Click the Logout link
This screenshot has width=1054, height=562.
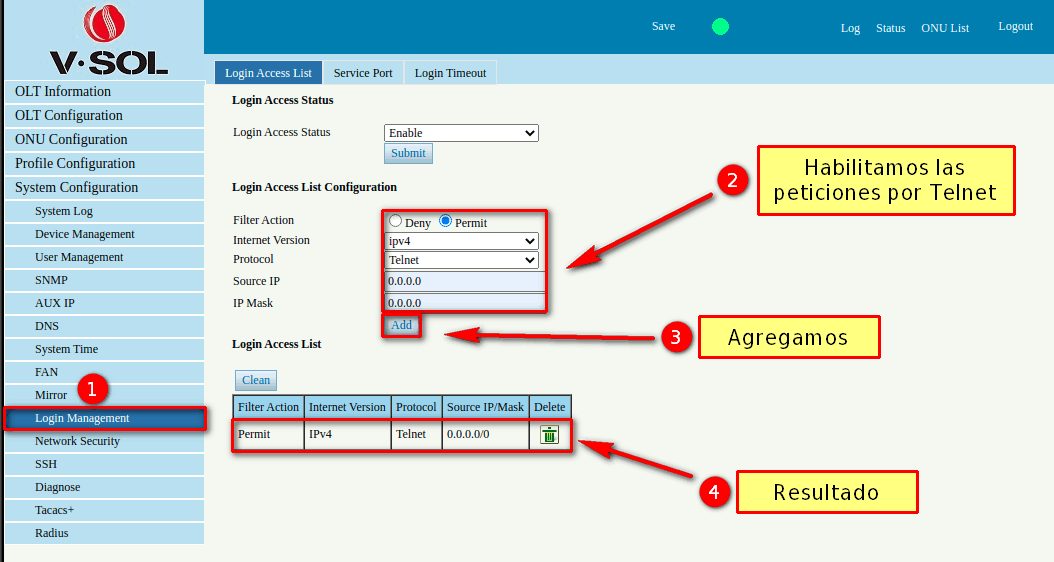(x=1015, y=27)
